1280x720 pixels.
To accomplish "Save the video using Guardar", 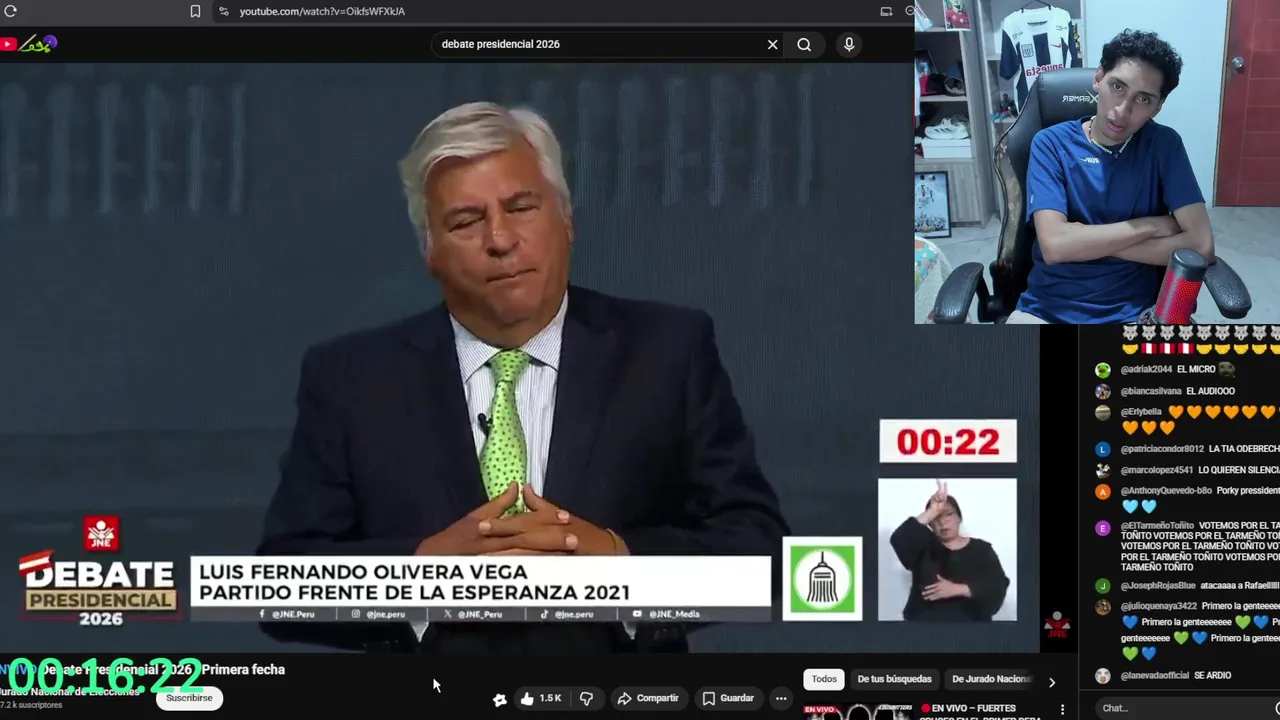I will (728, 698).
